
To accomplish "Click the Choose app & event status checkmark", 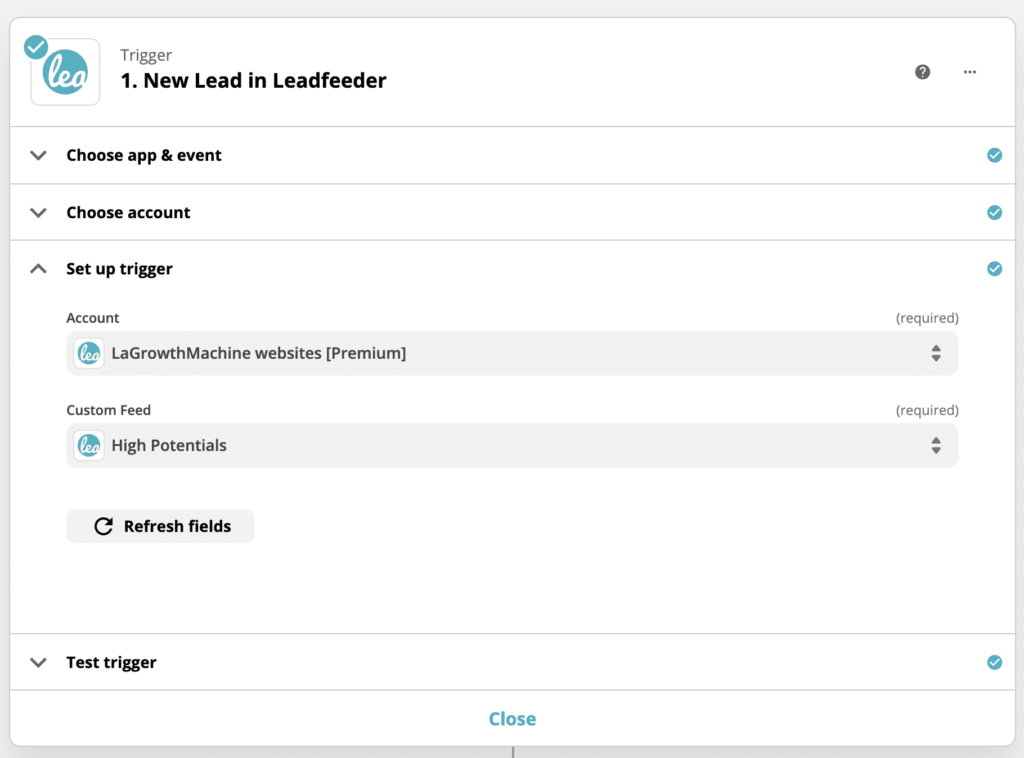I will click(x=994, y=155).
